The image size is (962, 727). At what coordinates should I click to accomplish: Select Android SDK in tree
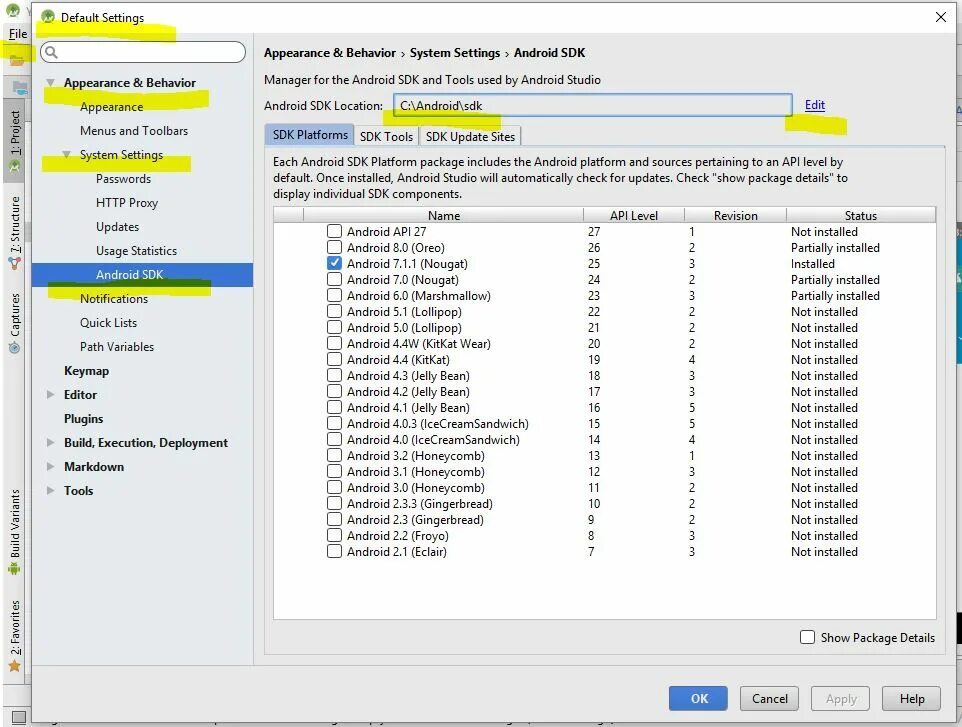click(142, 275)
